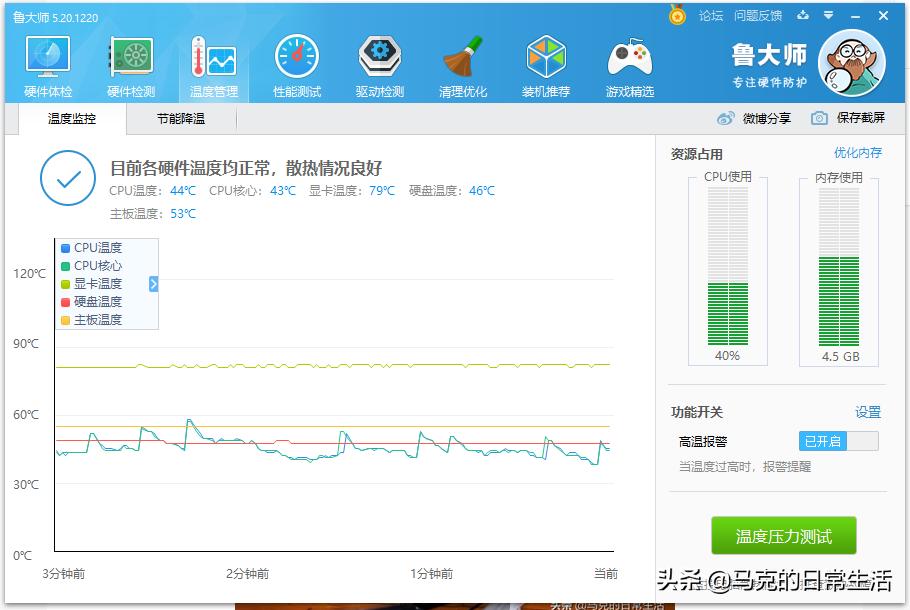
Task: Launch 性能测试 performance benchmark
Action: pyautogui.click(x=296, y=64)
